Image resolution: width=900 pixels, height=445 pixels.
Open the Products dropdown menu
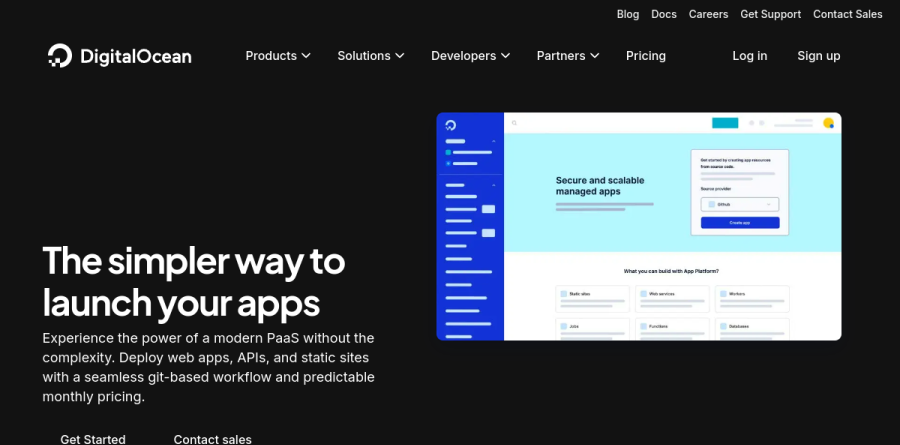click(278, 56)
